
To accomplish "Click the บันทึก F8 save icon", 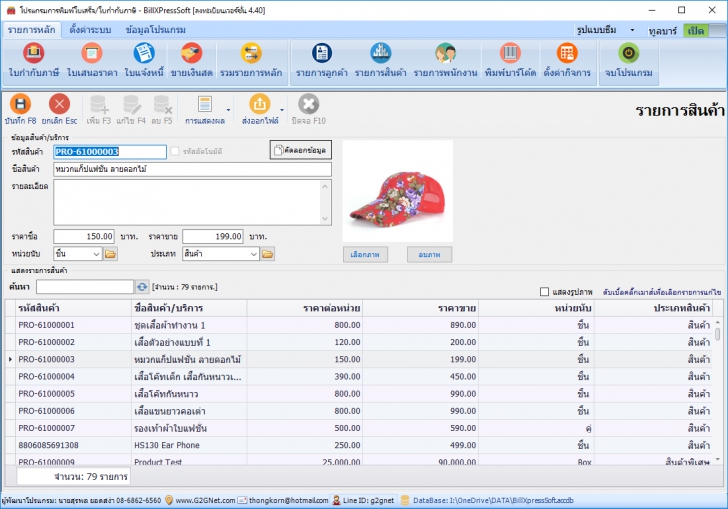I will pyautogui.click(x=20, y=104).
